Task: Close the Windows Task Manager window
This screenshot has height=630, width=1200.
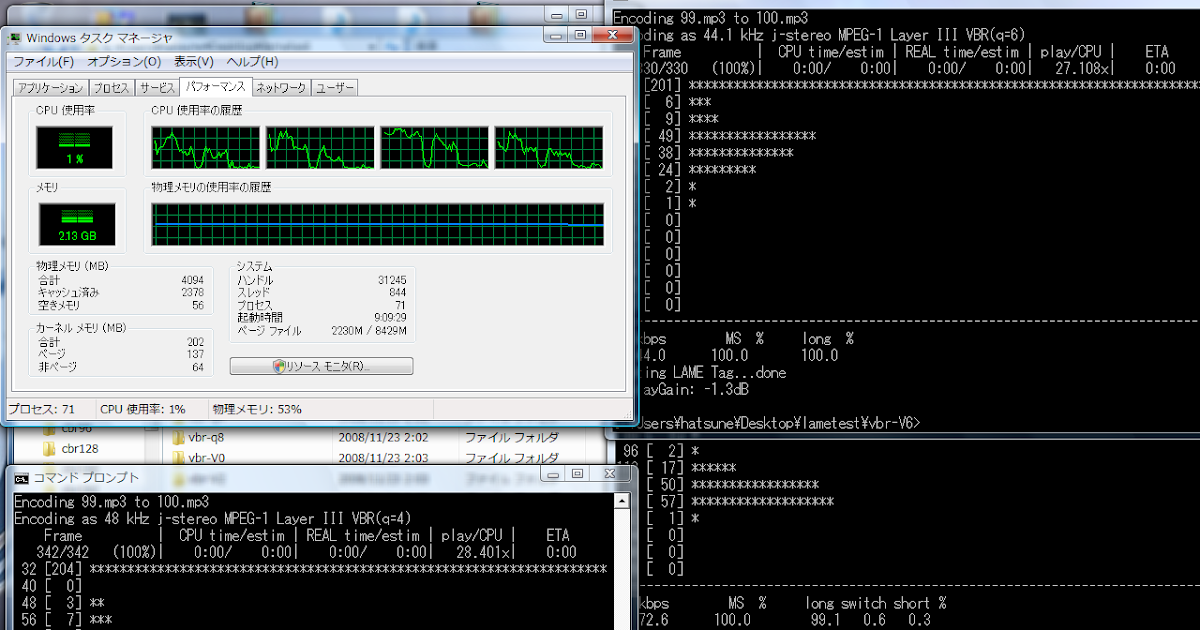Action: coord(614,36)
